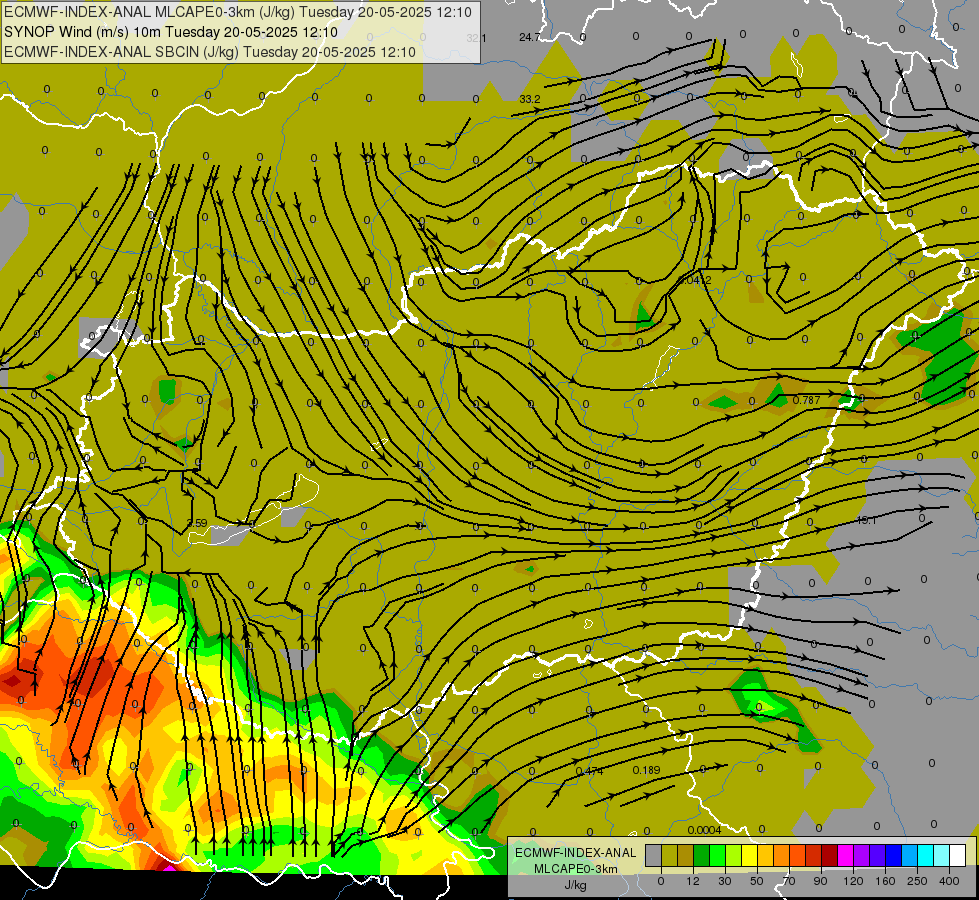Click the map value 0.787
Viewport: 979px width, 900px height.
click(807, 400)
